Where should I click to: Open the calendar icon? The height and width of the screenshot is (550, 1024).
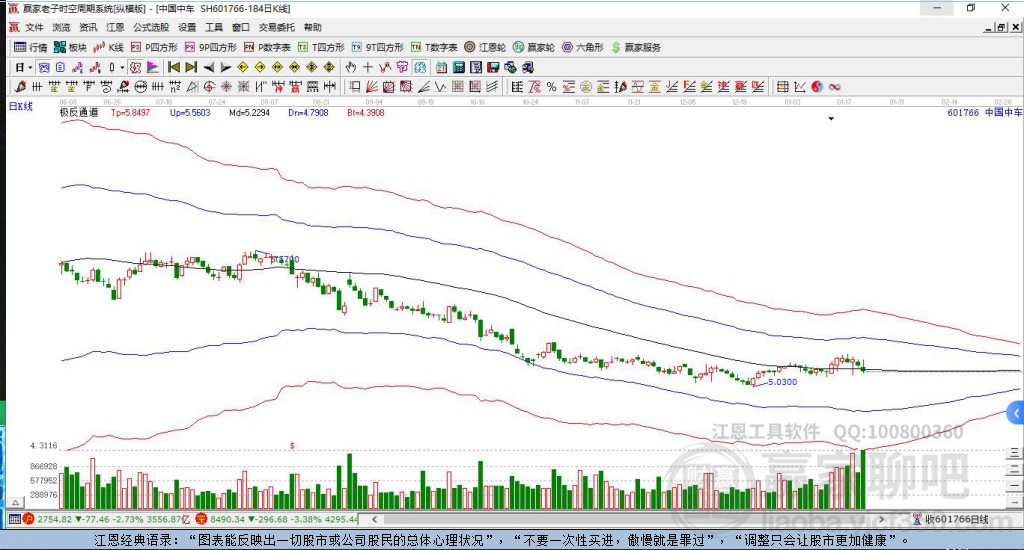click(441, 67)
